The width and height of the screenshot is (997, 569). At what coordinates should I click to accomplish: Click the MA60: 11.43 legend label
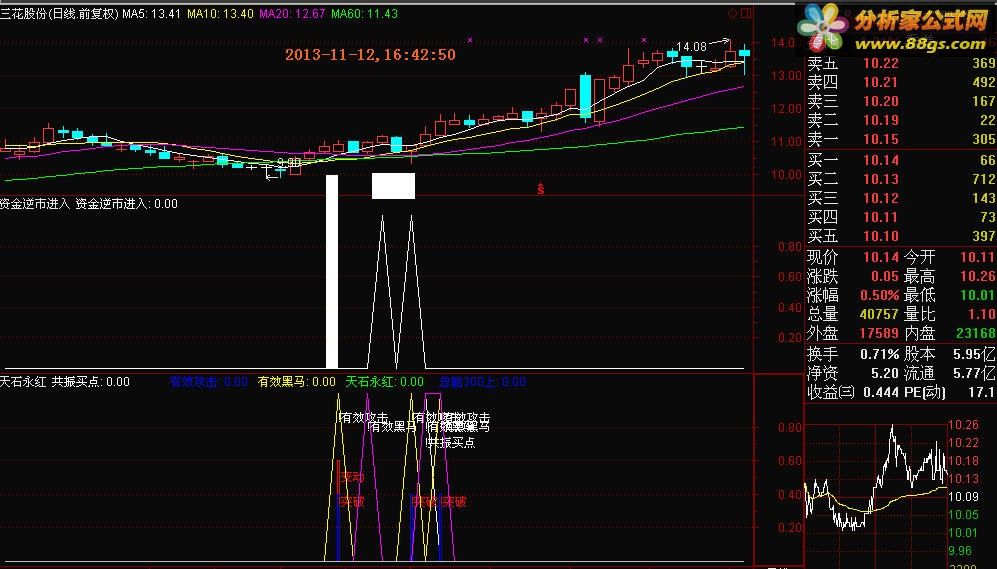(x=364, y=13)
